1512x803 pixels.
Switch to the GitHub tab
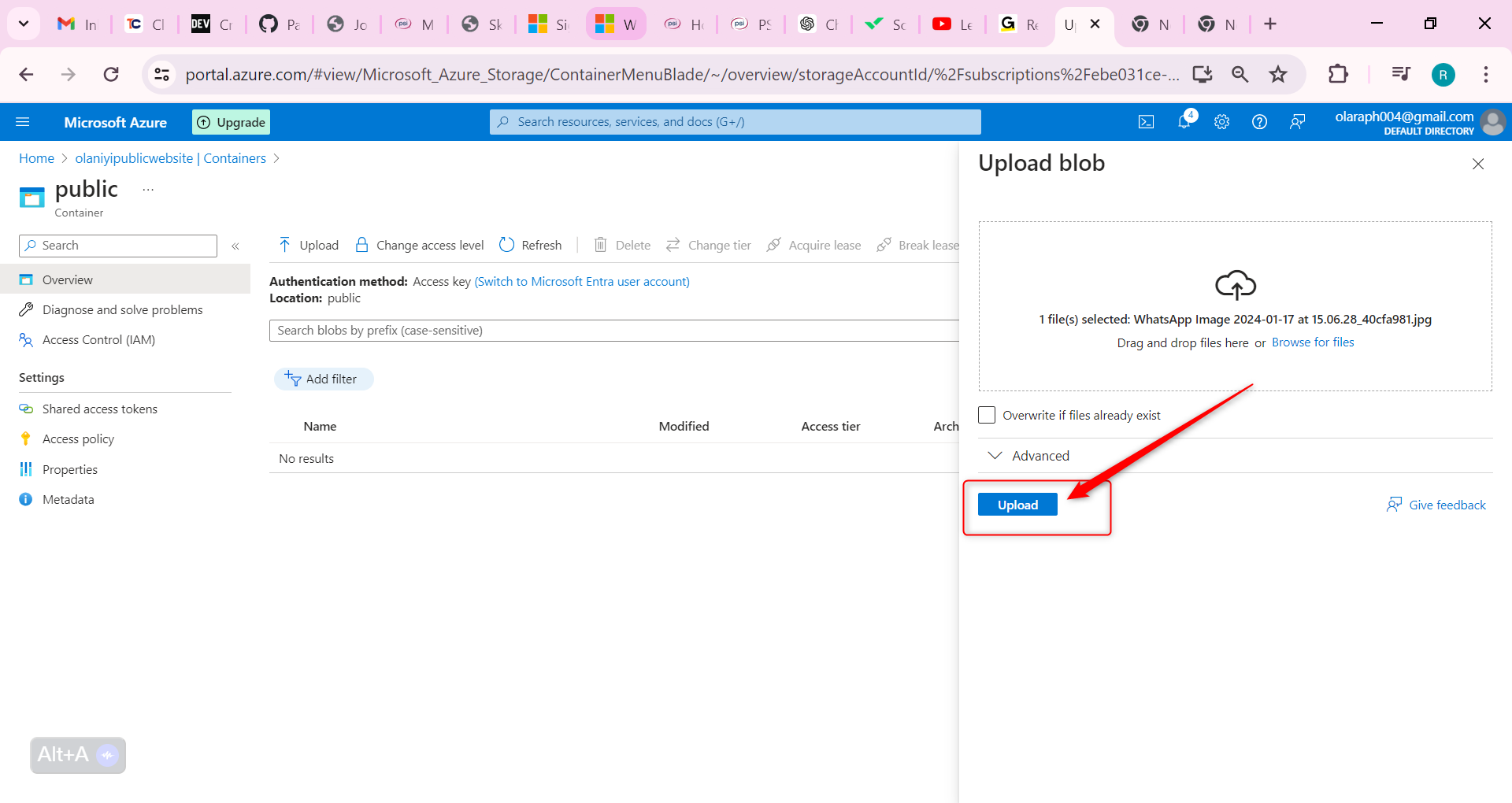280,24
